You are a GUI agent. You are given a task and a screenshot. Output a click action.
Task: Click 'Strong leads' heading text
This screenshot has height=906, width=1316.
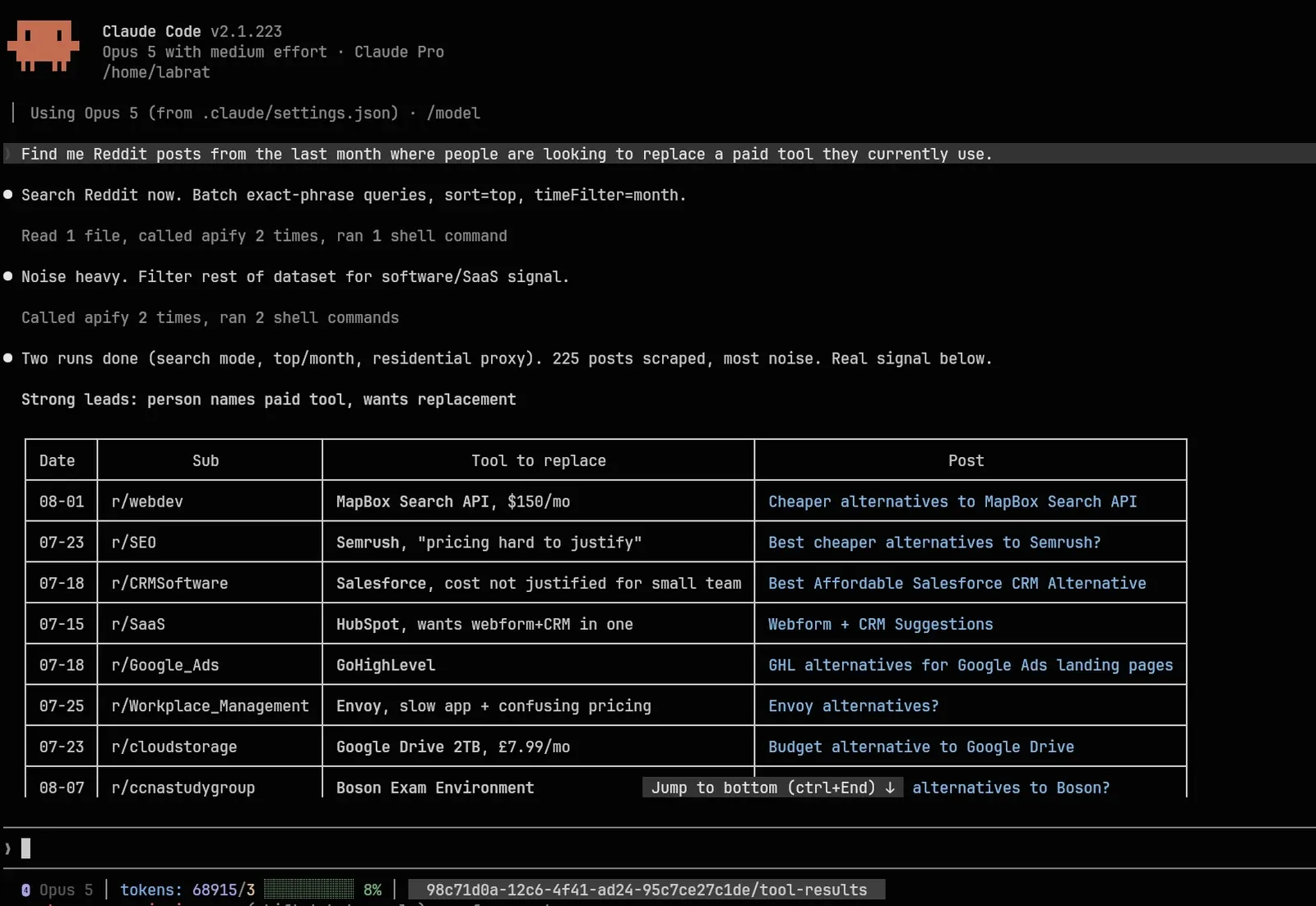tap(269, 400)
